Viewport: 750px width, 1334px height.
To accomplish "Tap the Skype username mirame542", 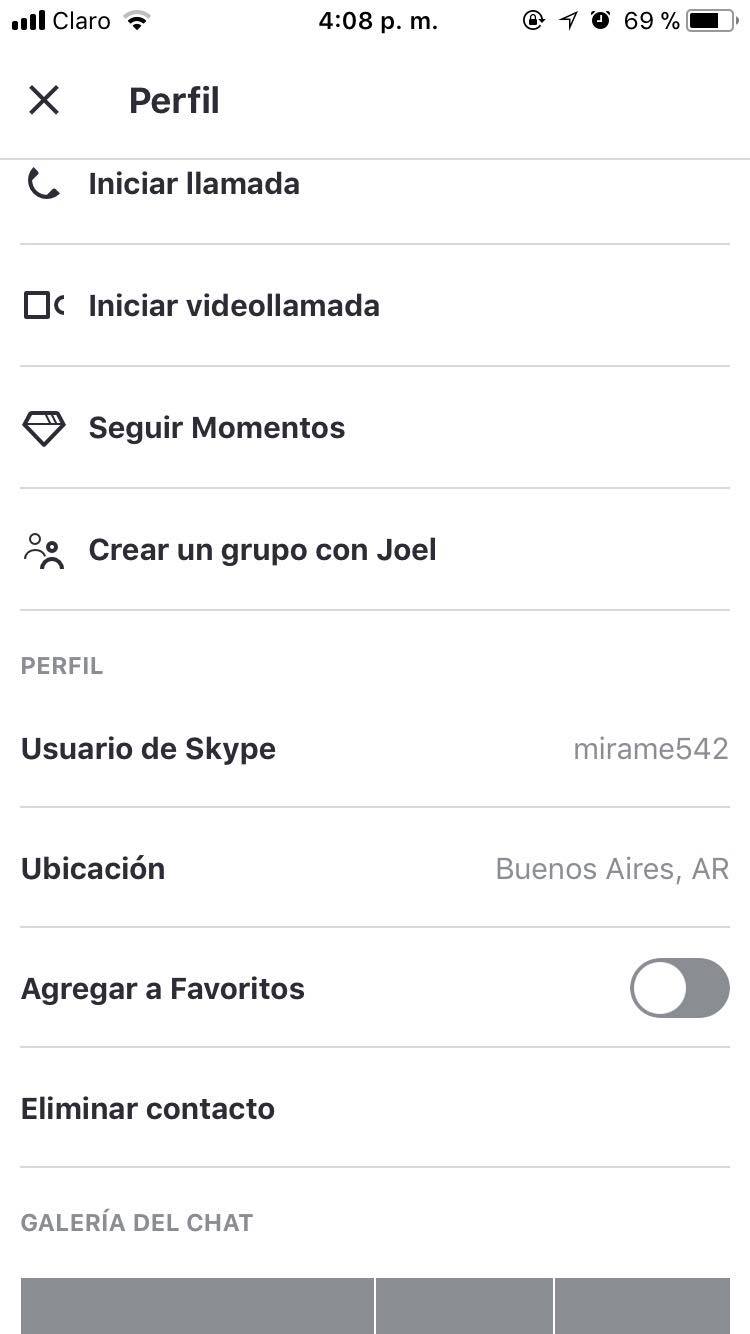I will (x=651, y=749).
